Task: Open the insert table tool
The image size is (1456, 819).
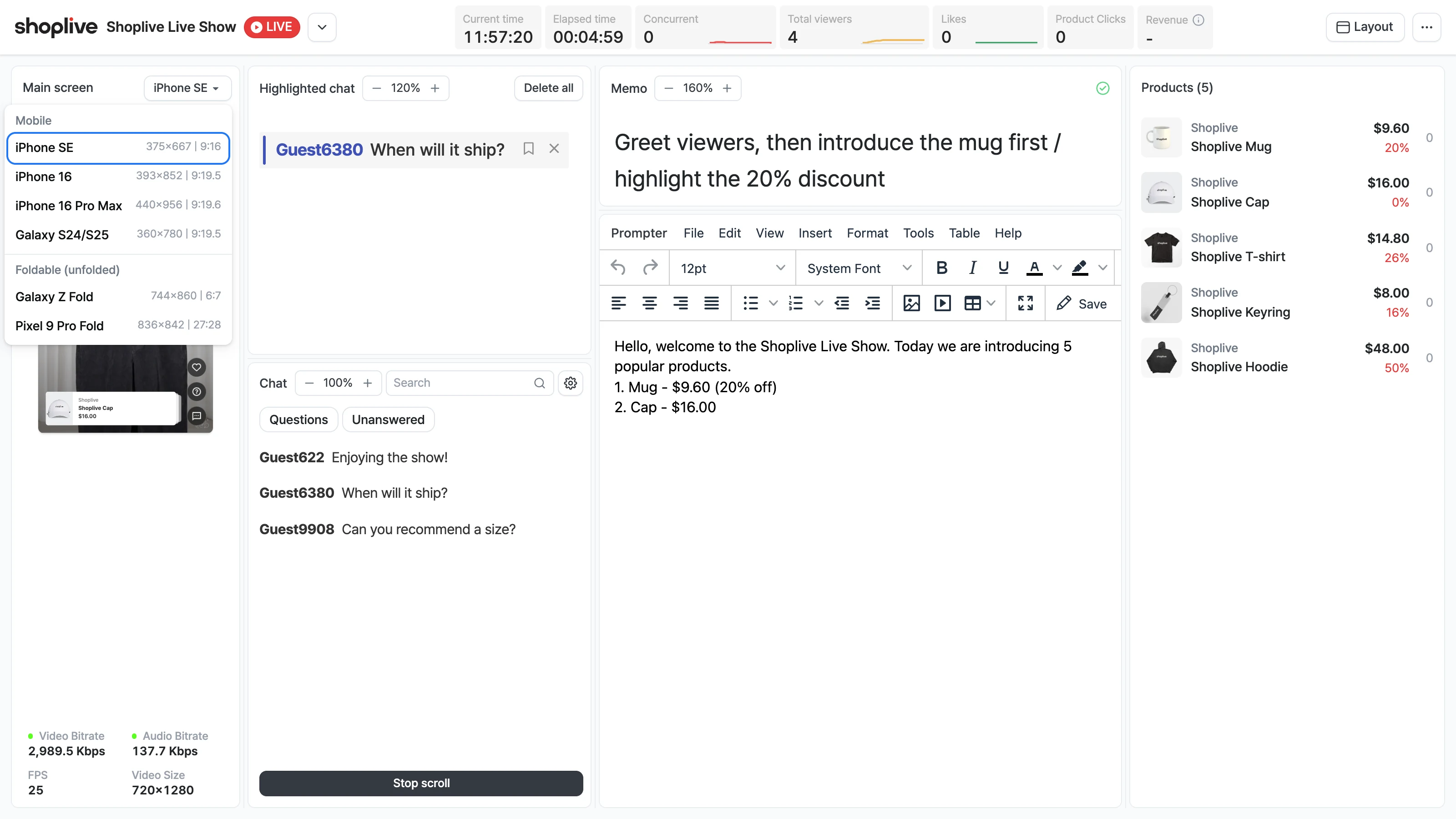Action: [x=973, y=303]
